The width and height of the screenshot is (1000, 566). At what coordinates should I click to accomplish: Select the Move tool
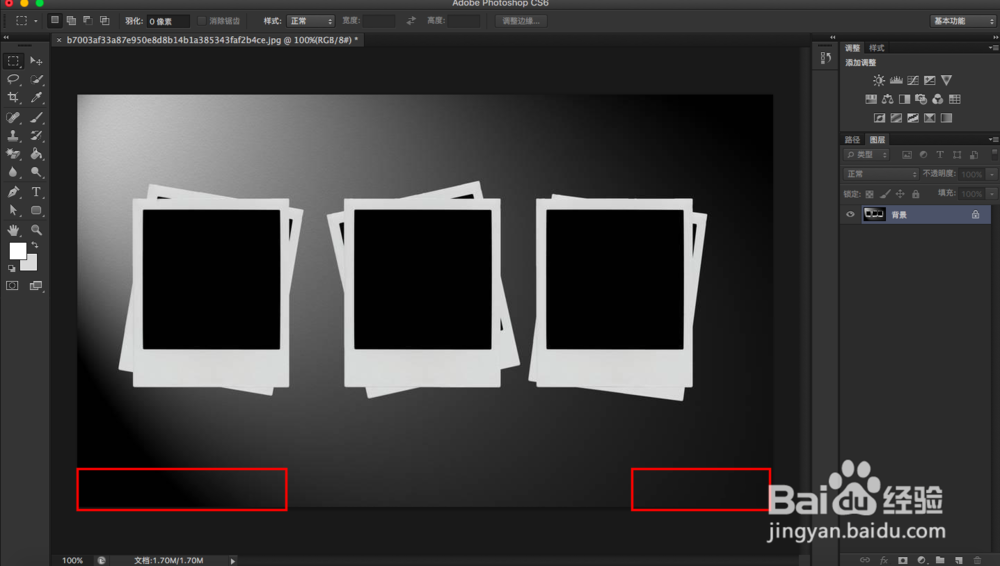36,61
